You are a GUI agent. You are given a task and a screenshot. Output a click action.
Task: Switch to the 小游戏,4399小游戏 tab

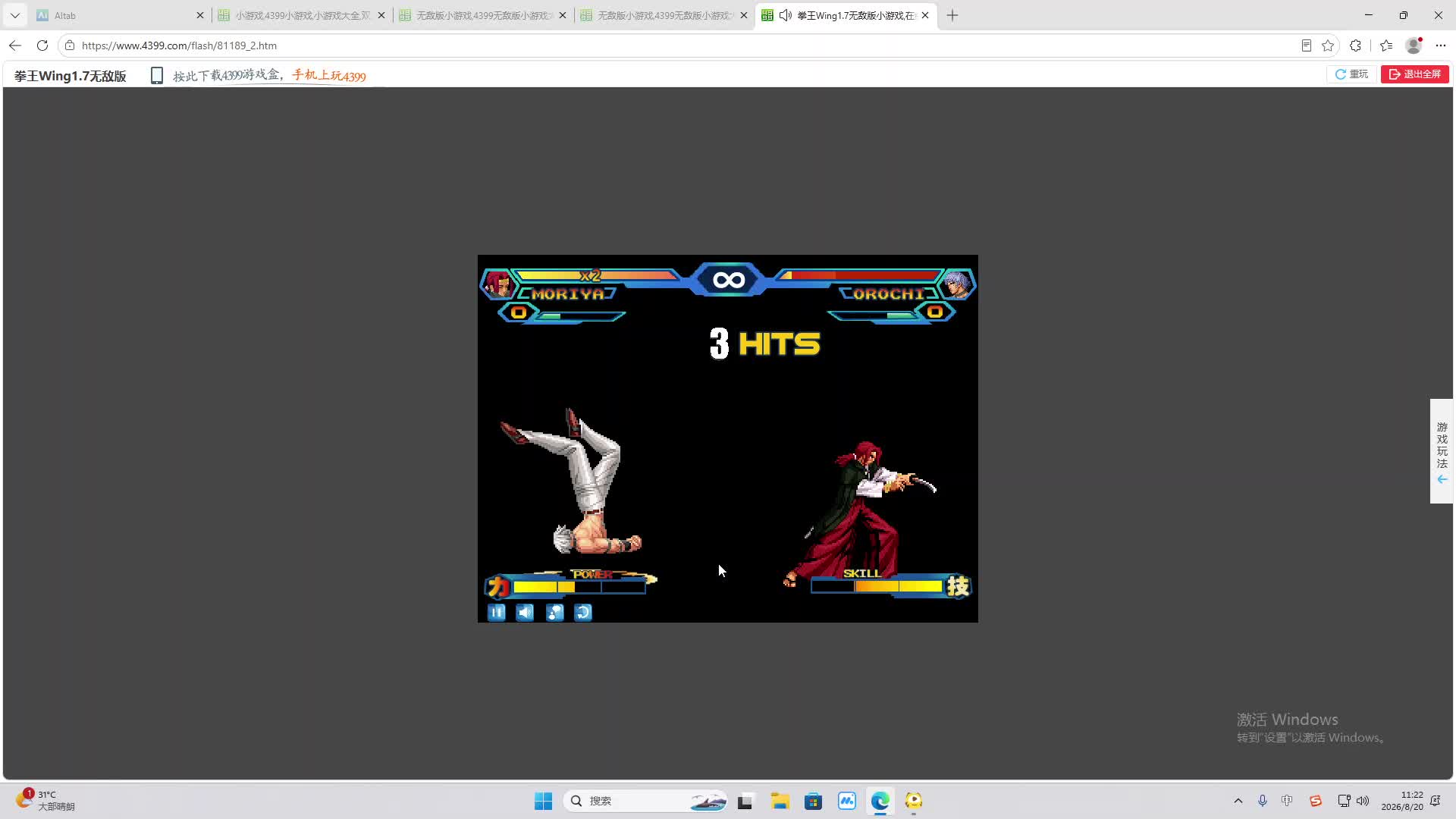(x=301, y=15)
